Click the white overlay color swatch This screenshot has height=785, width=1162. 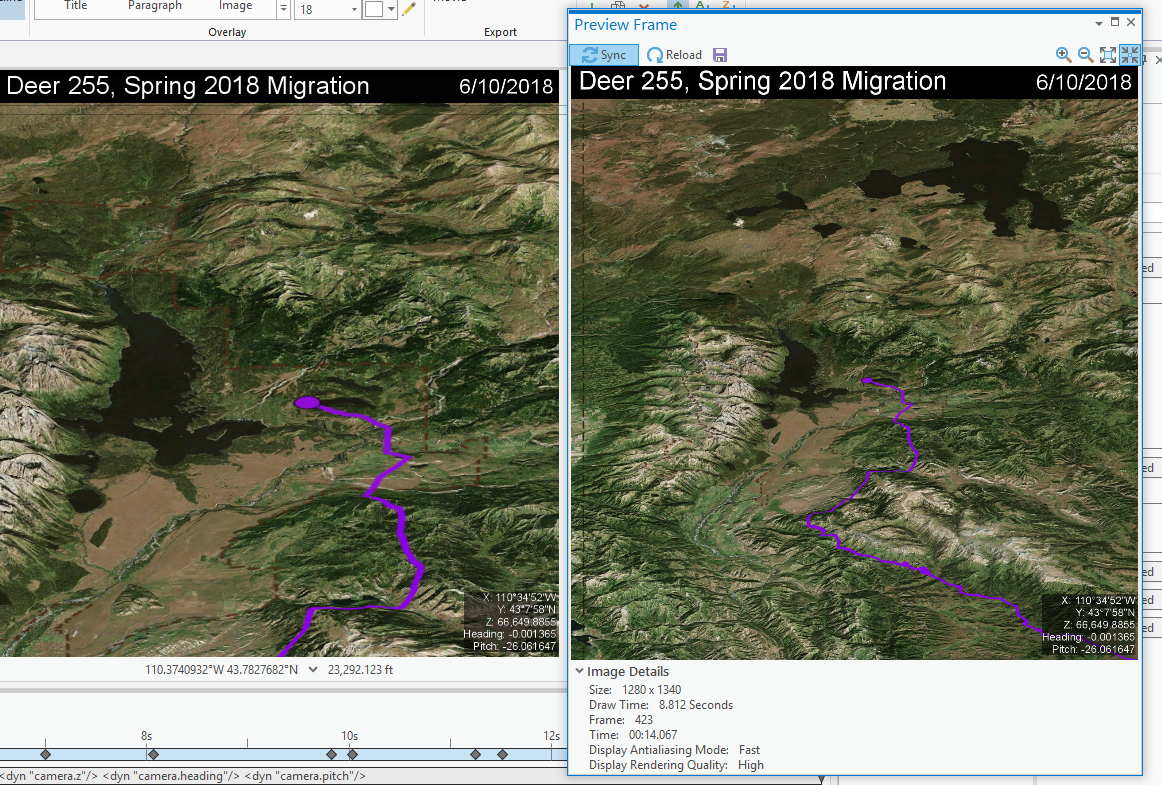tap(374, 9)
